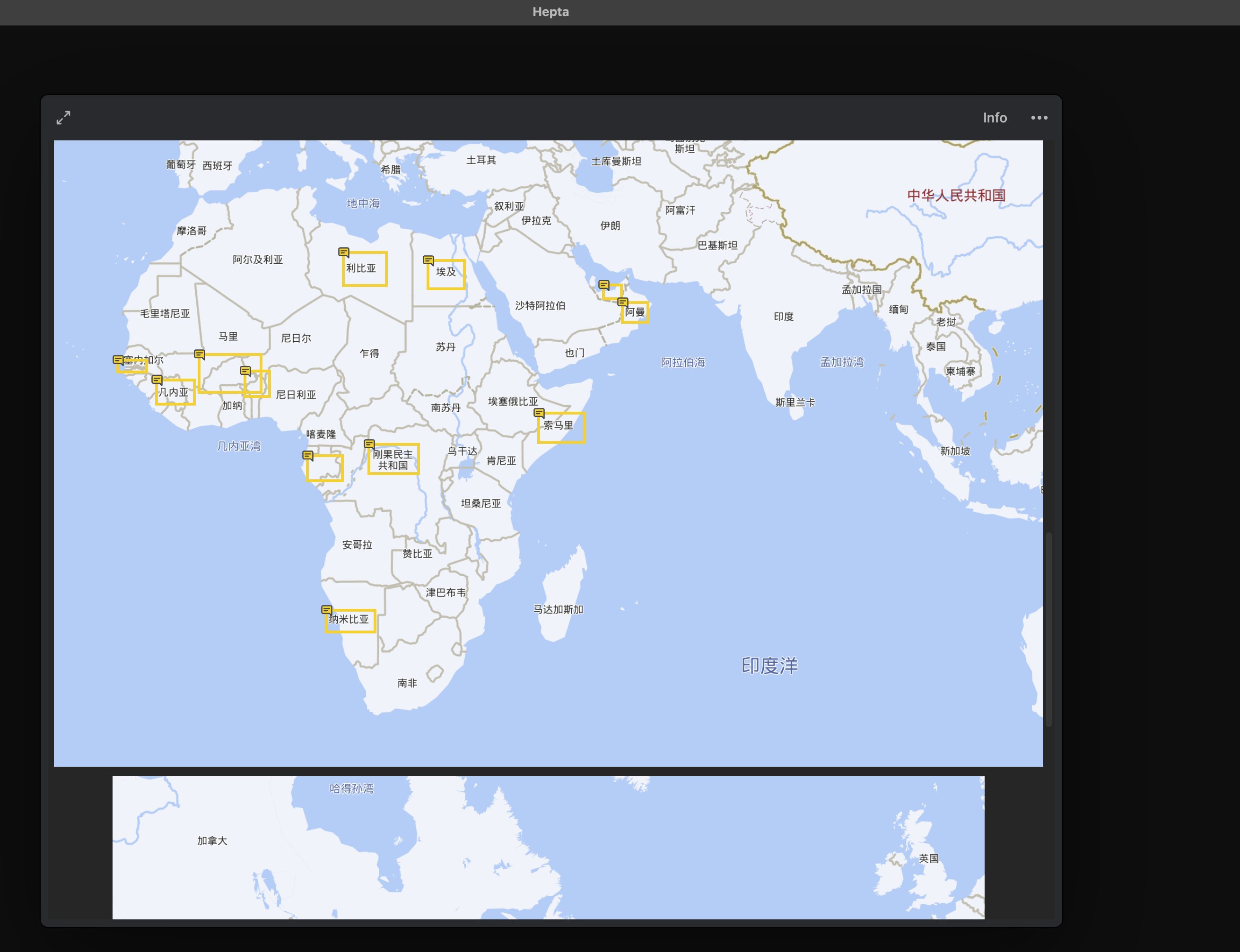Click the 沙特阿拉伯 label
The image size is (1240, 952).
point(540,305)
